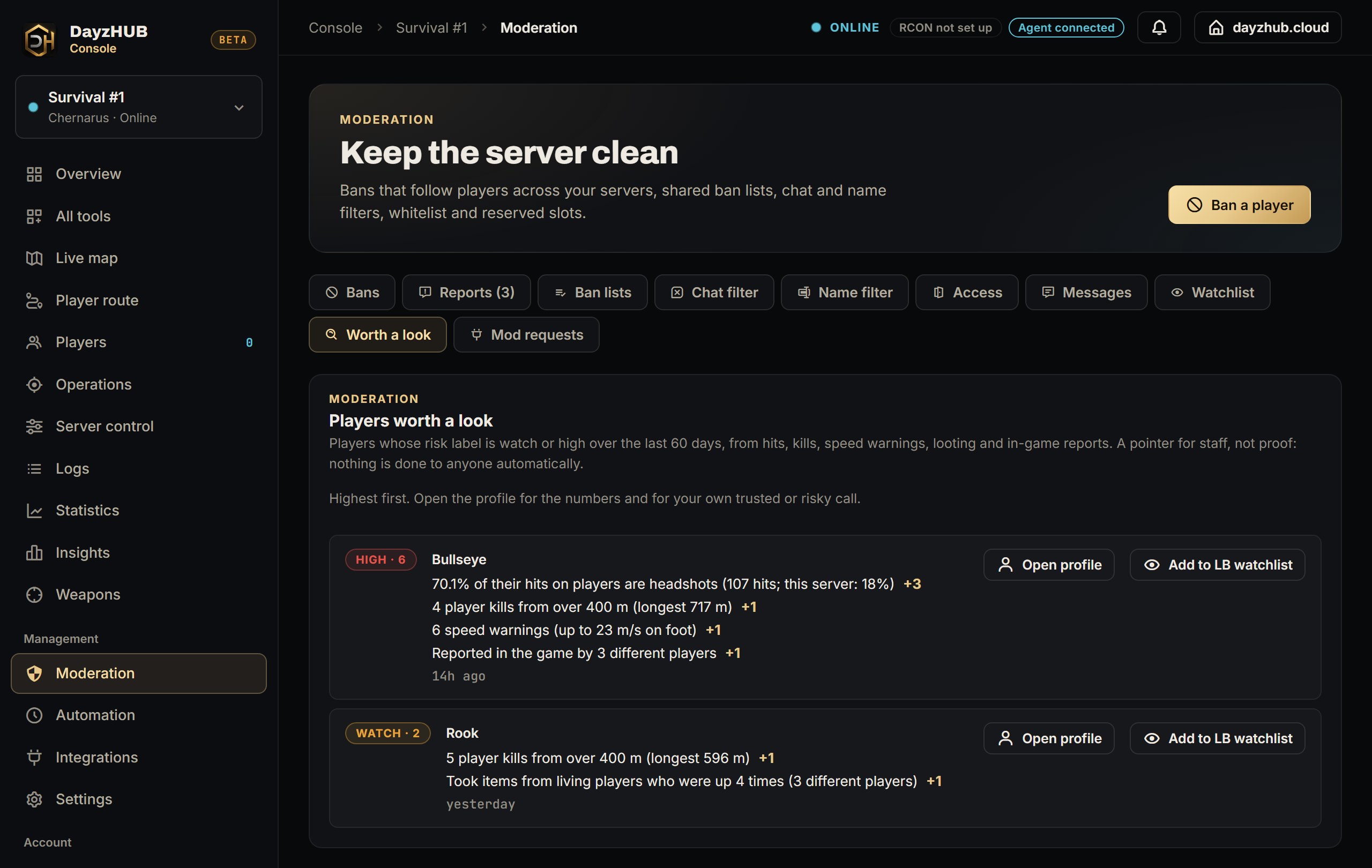This screenshot has width=1372, height=868.
Task: Click the 70.1% headshots line for Bullseye
Action: pos(676,584)
